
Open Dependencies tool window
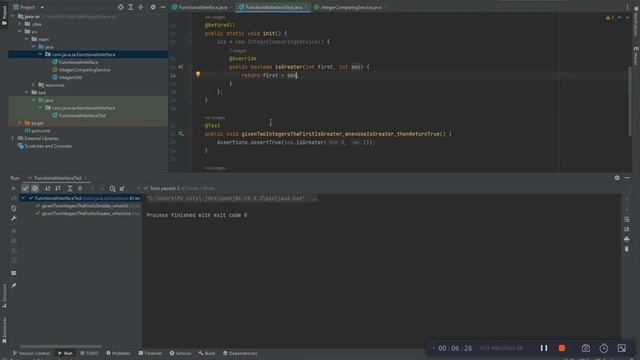[x=240, y=353]
